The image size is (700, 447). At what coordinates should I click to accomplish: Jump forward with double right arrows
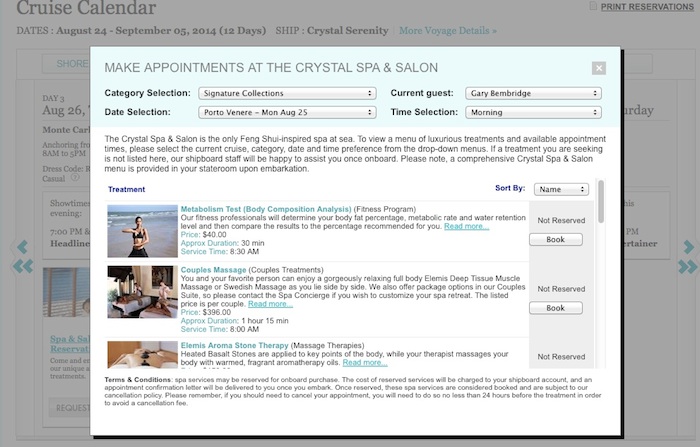click(x=688, y=267)
